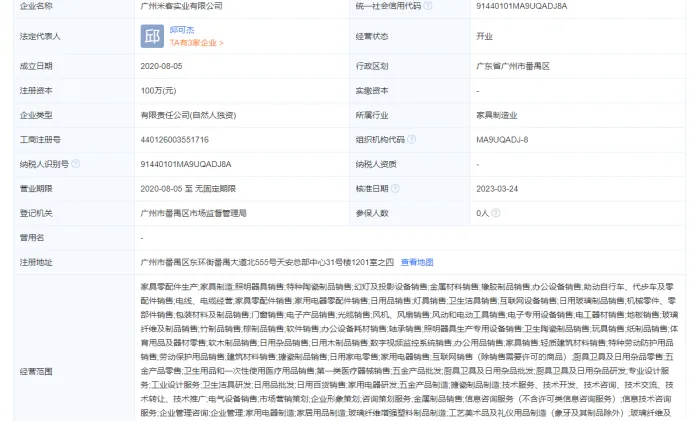Image resolution: width=692 pixels, height=422 pixels.
Task: Click the 参保人数 label
Action: click(x=372, y=213)
